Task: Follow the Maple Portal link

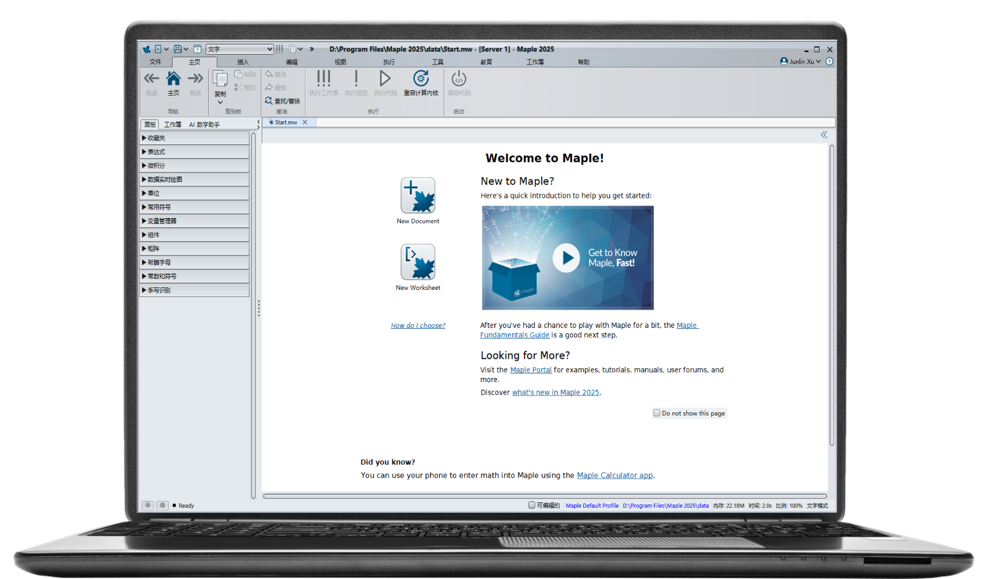Action: (x=531, y=370)
